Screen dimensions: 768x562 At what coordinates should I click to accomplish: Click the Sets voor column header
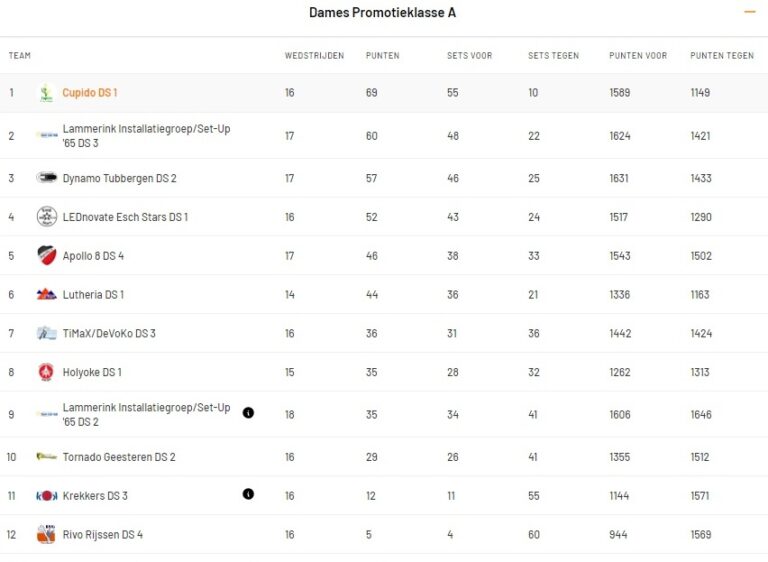pyautogui.click(x=469, y=56)
